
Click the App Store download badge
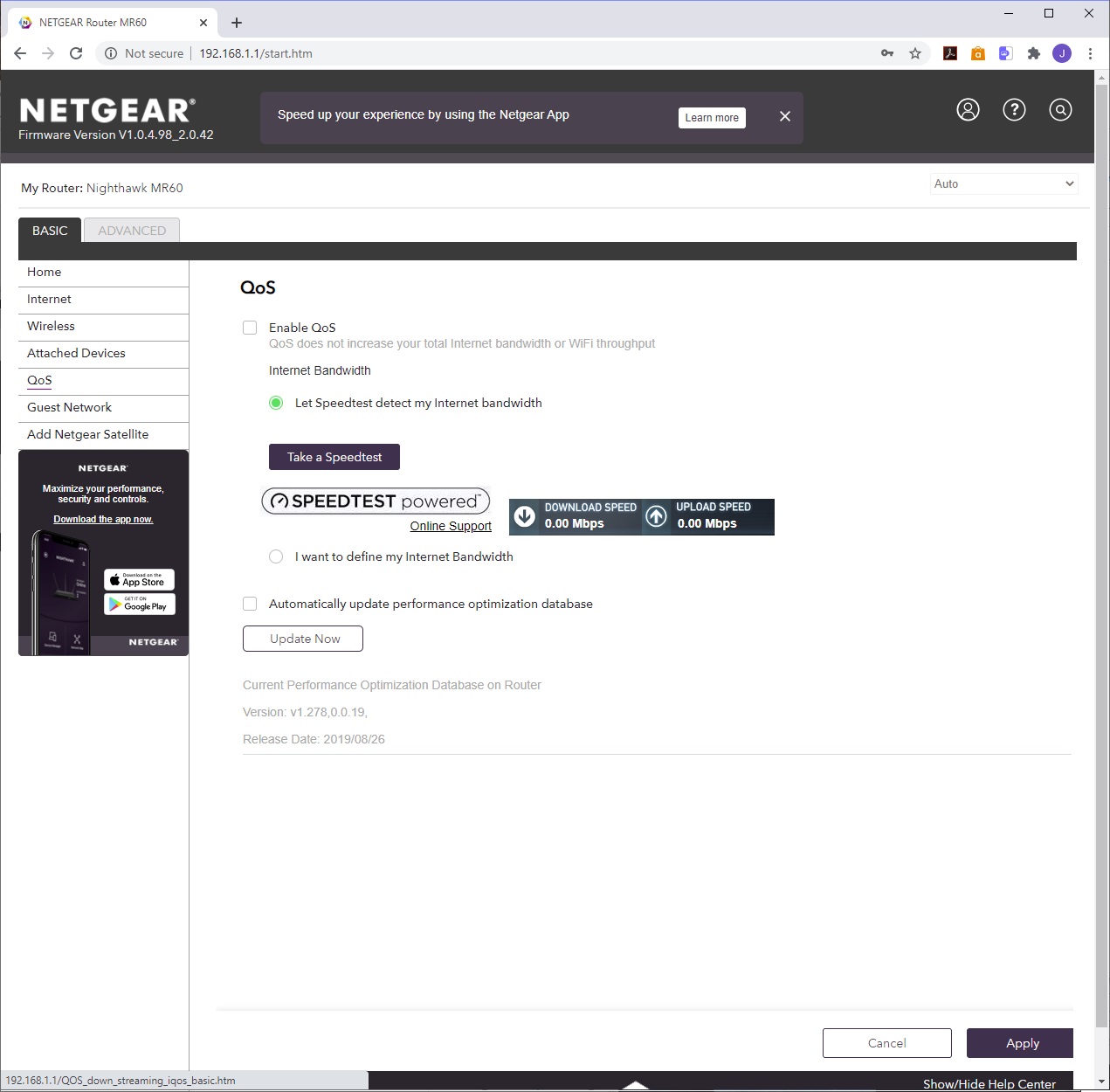140,580
